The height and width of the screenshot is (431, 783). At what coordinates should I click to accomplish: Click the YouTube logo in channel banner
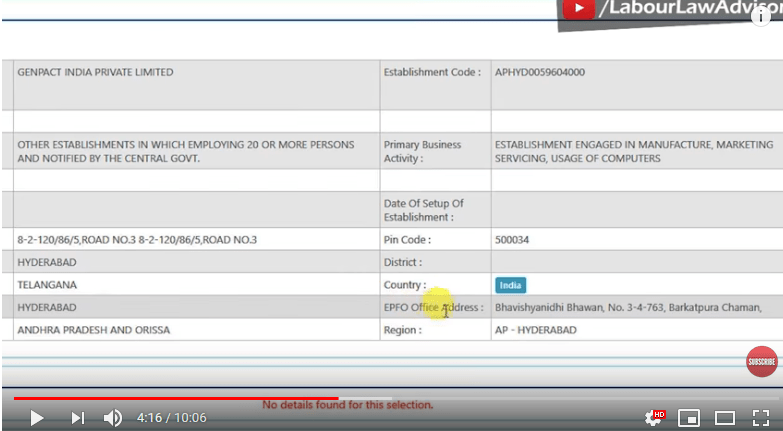coord(578,8)
